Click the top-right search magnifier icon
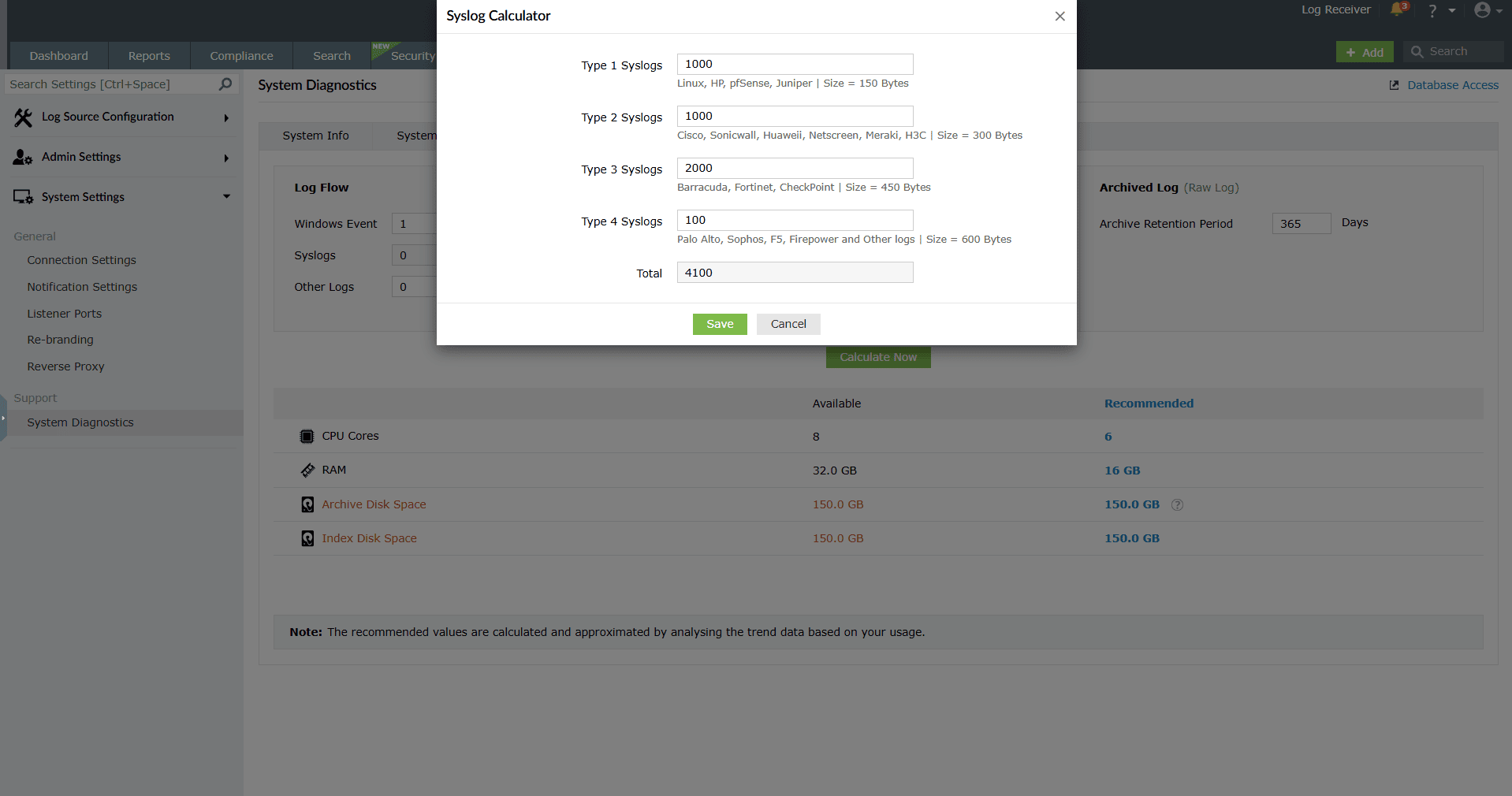Viewport: 1512px width, 796px height. click(x=1417, y=52)
